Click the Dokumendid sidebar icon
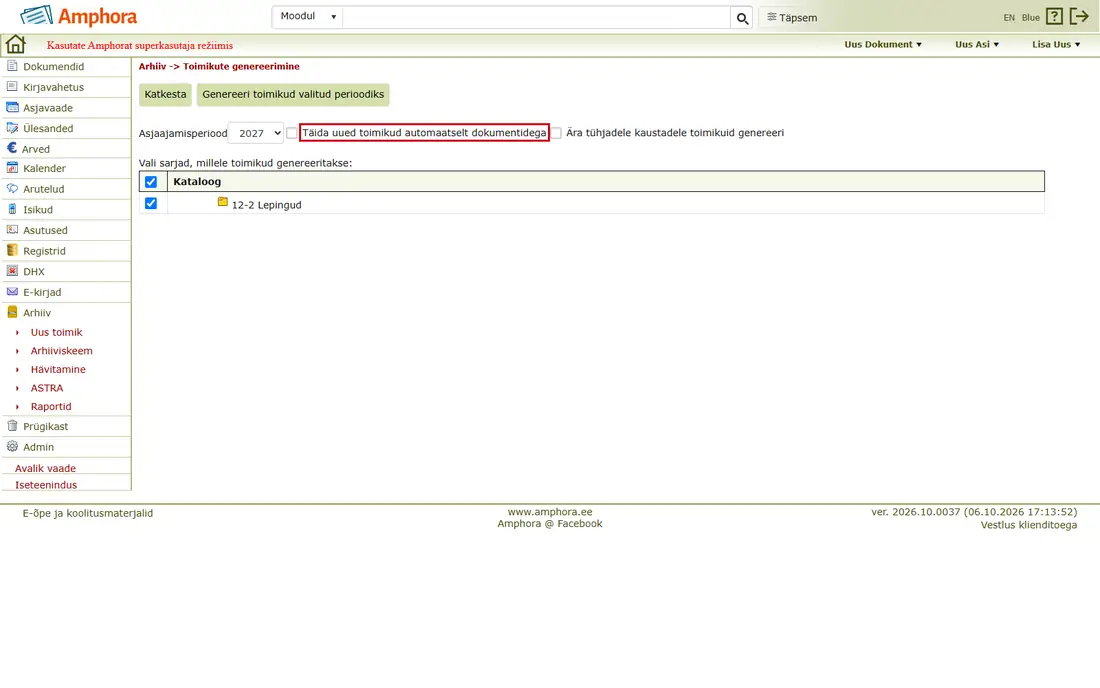1100x688 pixels. [x=12, y=66]
